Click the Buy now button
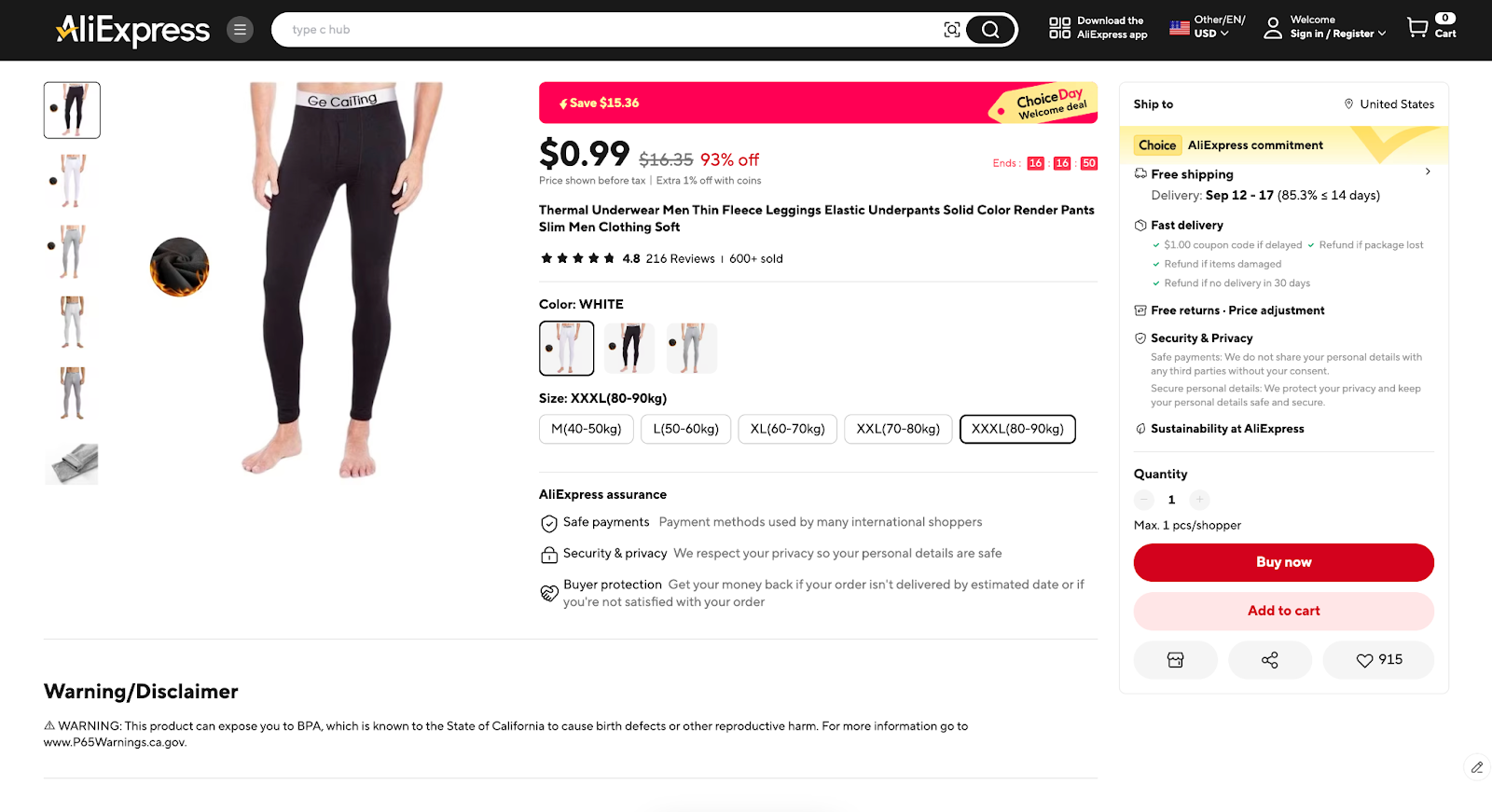1492x812 pixels. (x=1283, y=562)
